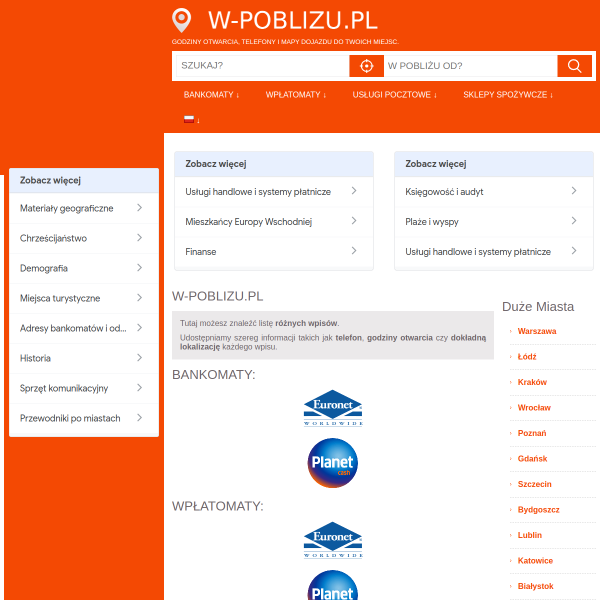Open the Finanse entry
This screenshot has width=600, height=600.
pyautogui.click(x=274, y=252)
